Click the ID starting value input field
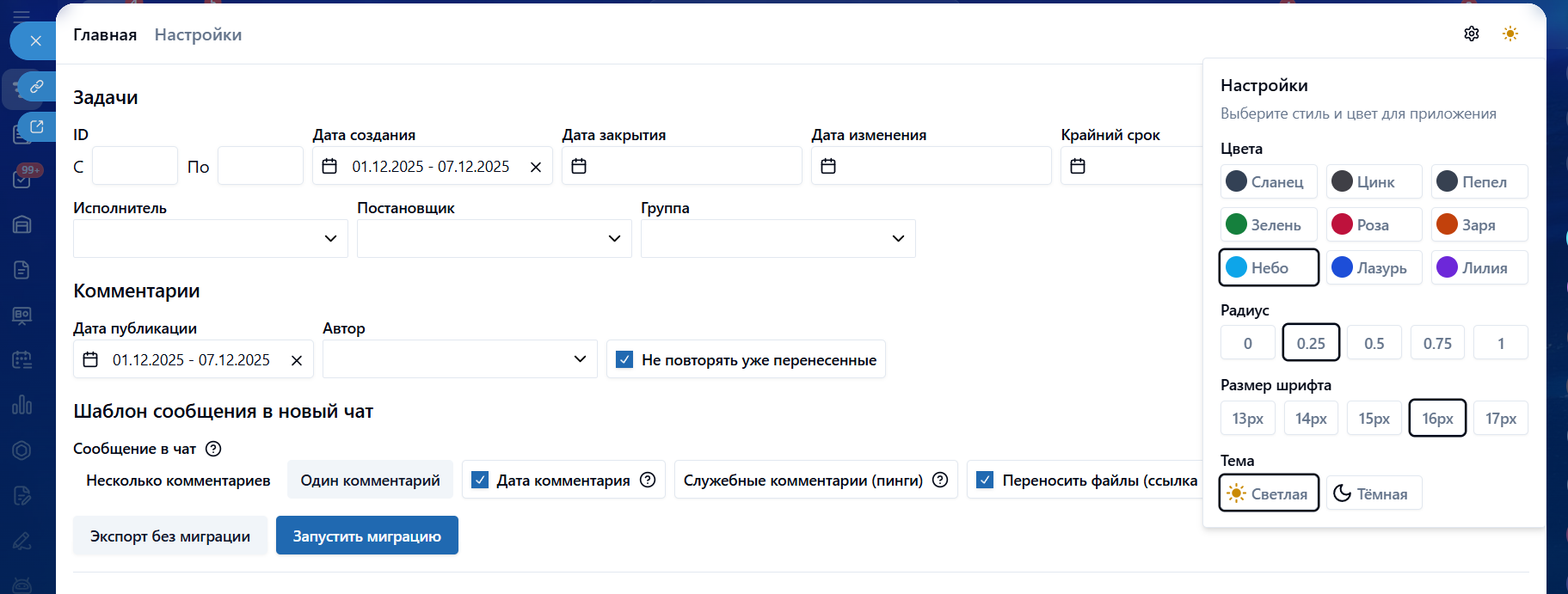 (x=135, y=166)
